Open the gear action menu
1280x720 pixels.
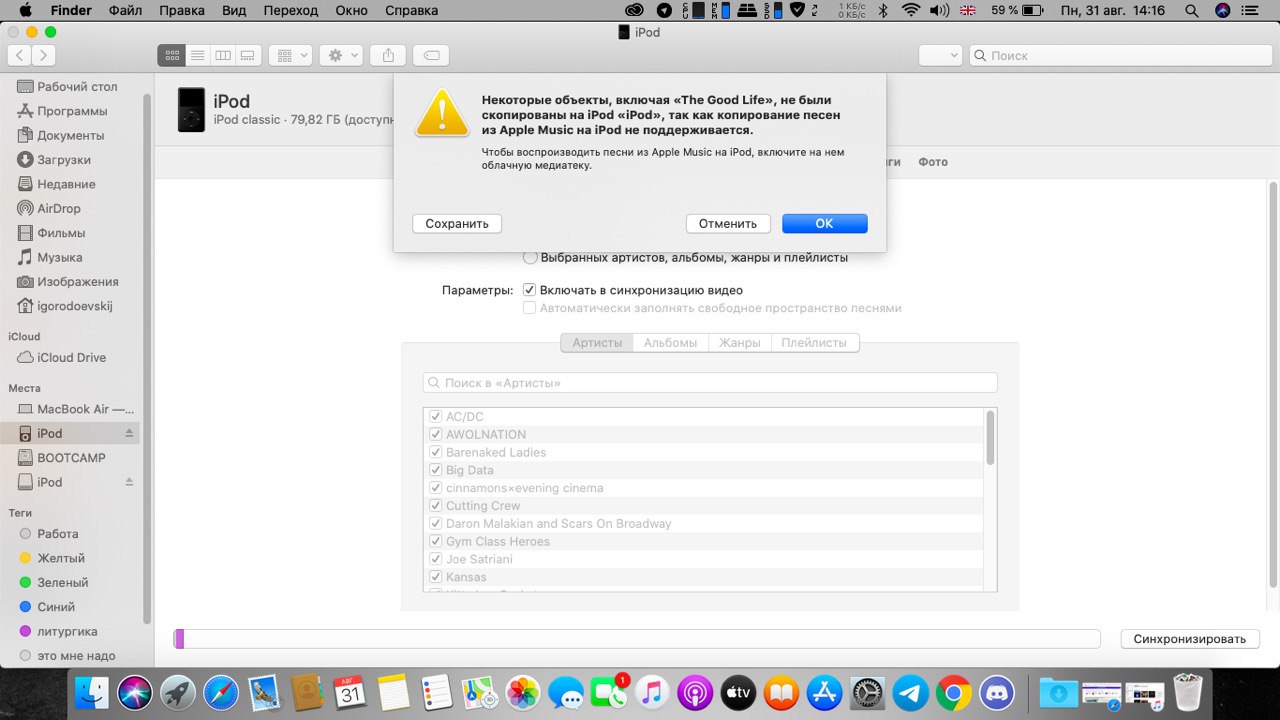coord(341,56)
